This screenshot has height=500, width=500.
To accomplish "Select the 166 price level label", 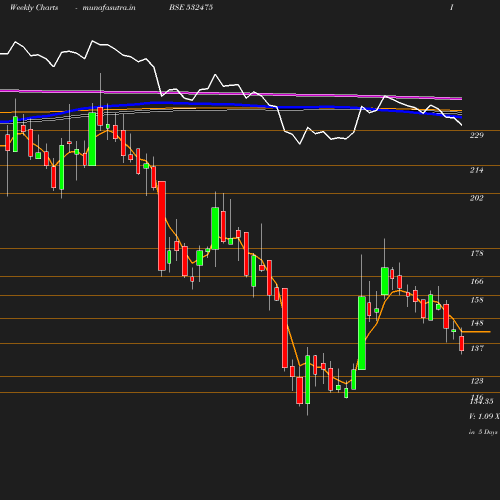I will point(477,281).
